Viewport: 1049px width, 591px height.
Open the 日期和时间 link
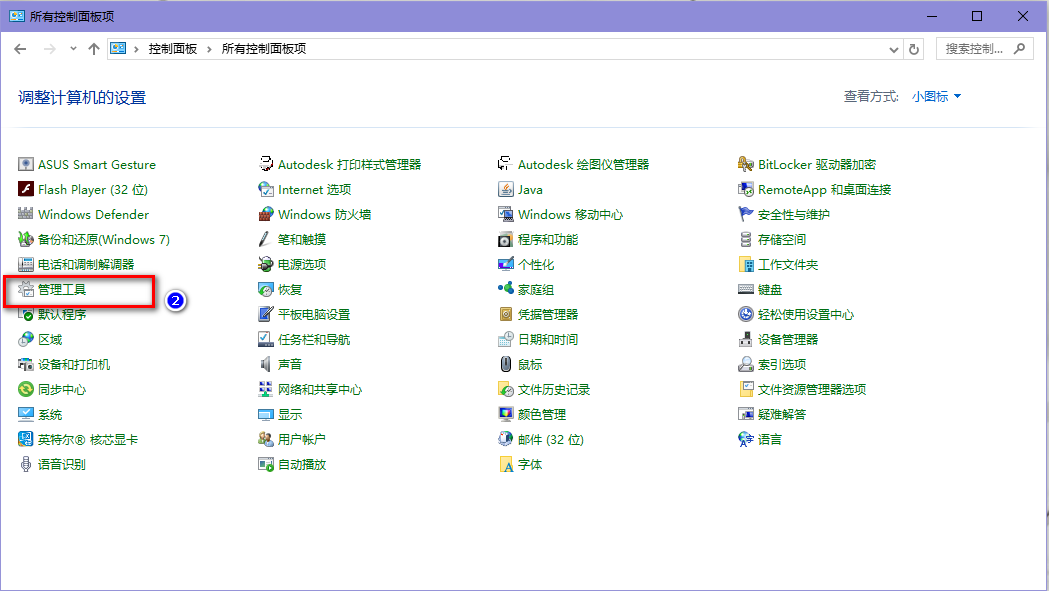pyautogui.click(x=548, y=339)
